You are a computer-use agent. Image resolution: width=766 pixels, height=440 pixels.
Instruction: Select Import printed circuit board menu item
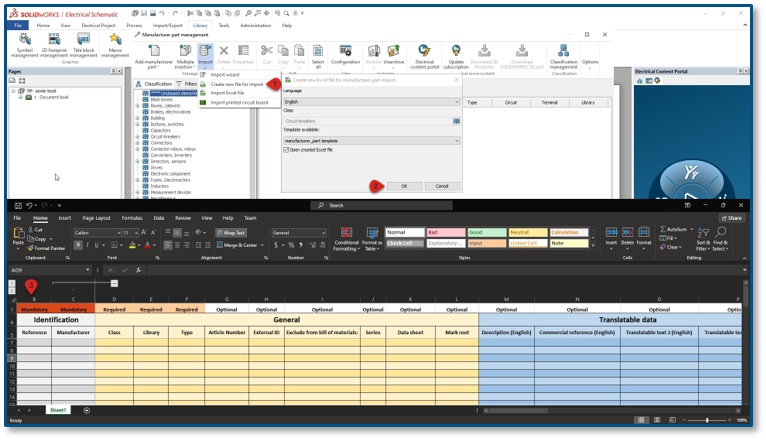coord(239,103)
